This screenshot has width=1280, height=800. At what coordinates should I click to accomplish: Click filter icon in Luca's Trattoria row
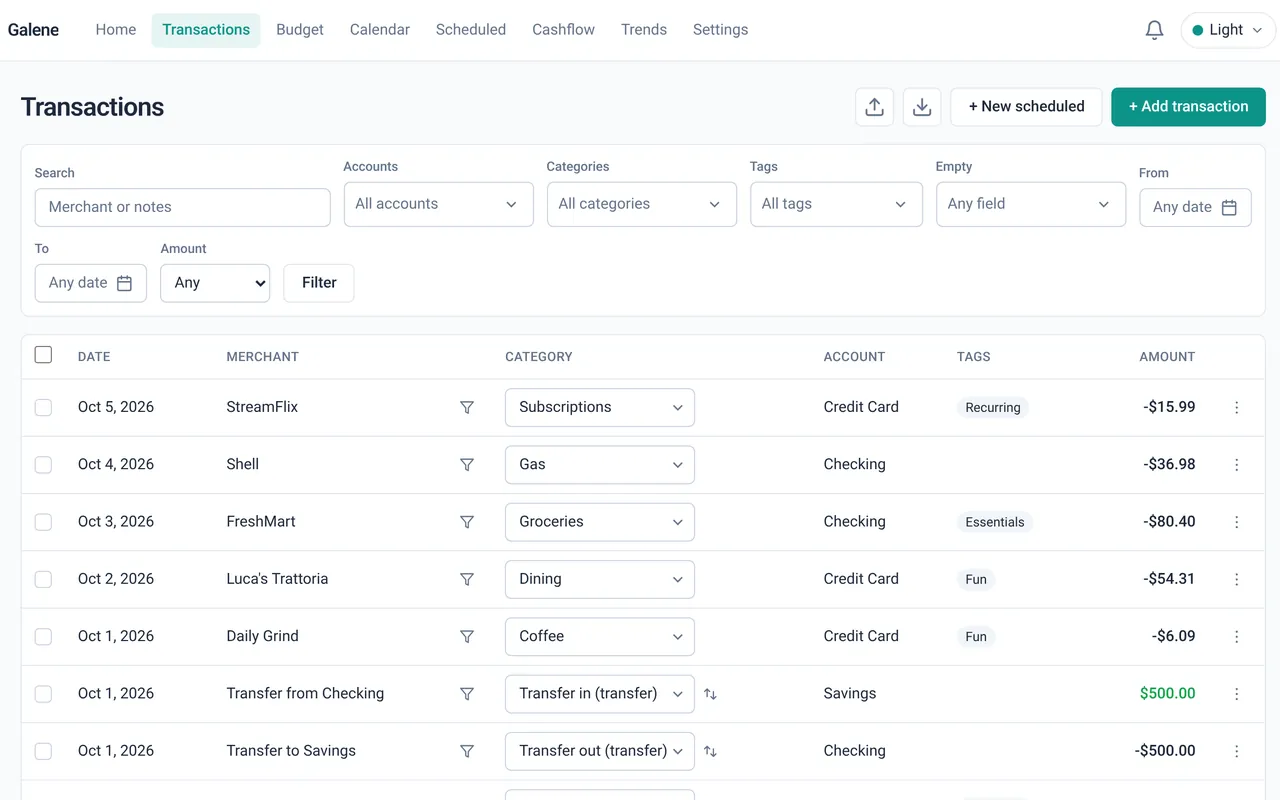[x=467, y=579]
